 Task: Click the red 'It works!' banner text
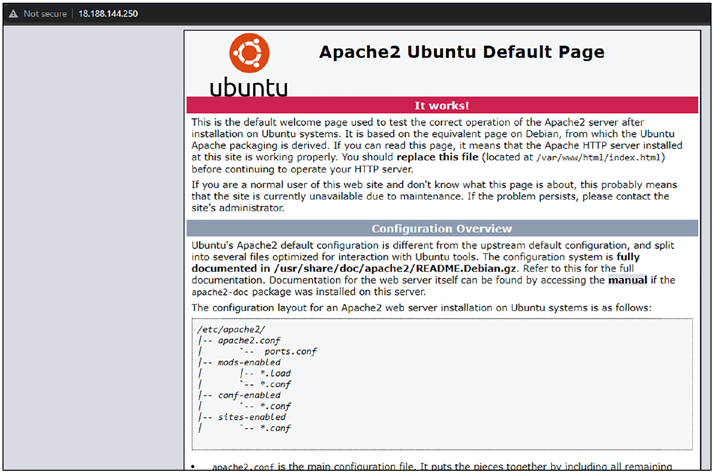442,106
